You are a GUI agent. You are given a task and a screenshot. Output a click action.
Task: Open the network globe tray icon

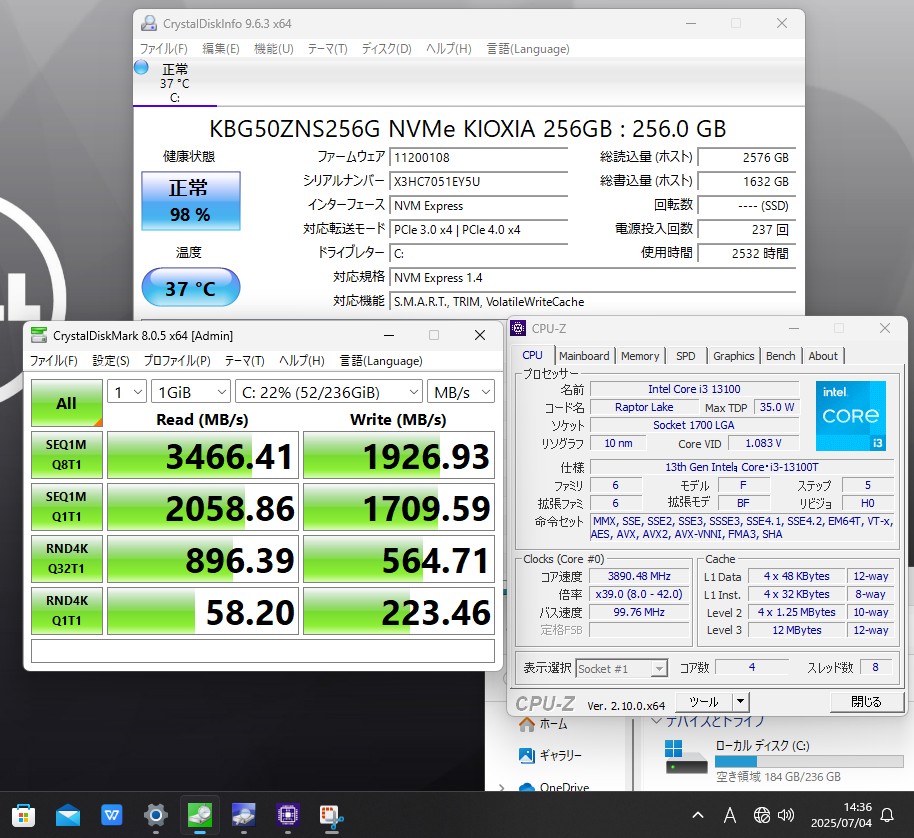pyautogui.click(x=761, y=815)
